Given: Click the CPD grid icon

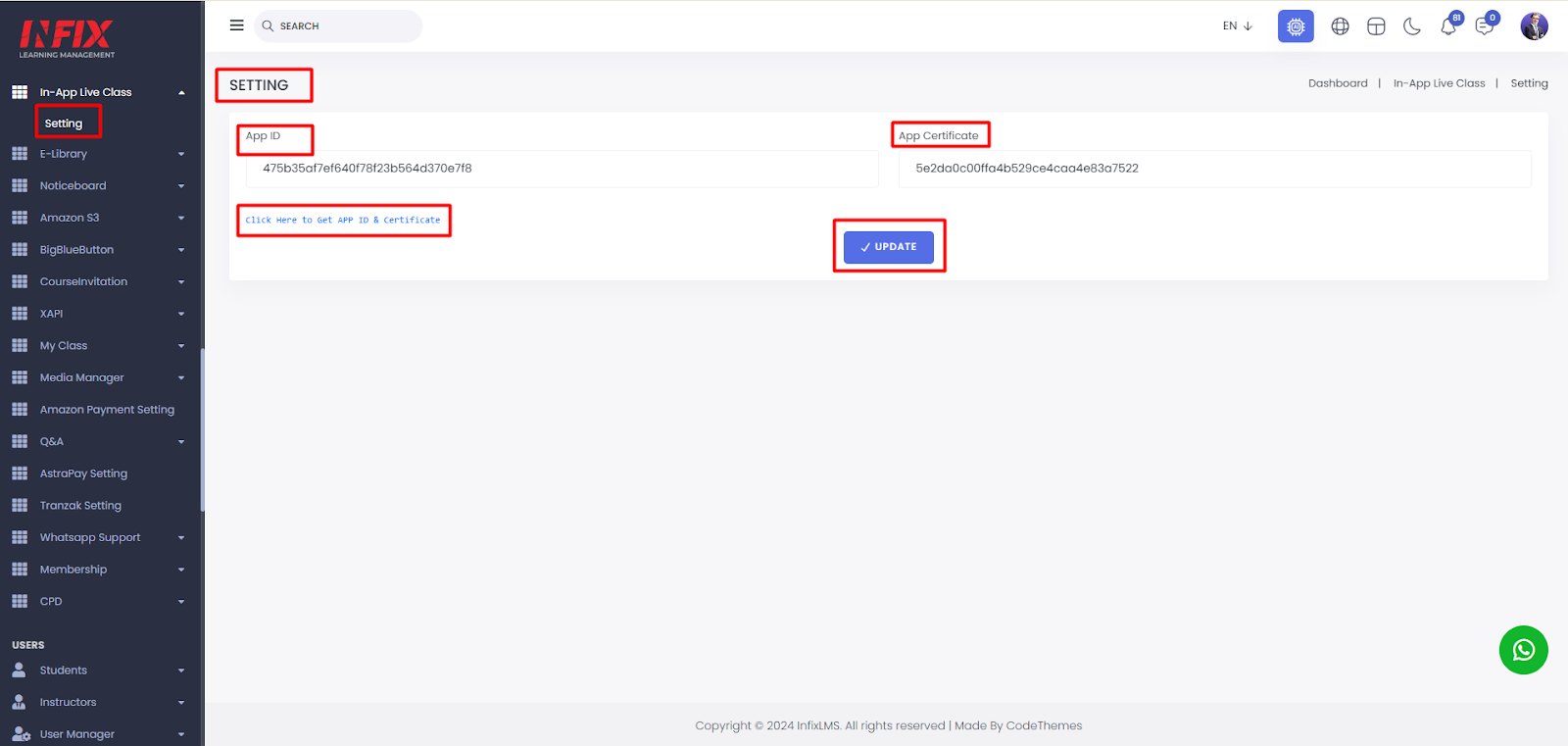Looking at the screenshot, I should pyautogui.click(x=20, y=601).
